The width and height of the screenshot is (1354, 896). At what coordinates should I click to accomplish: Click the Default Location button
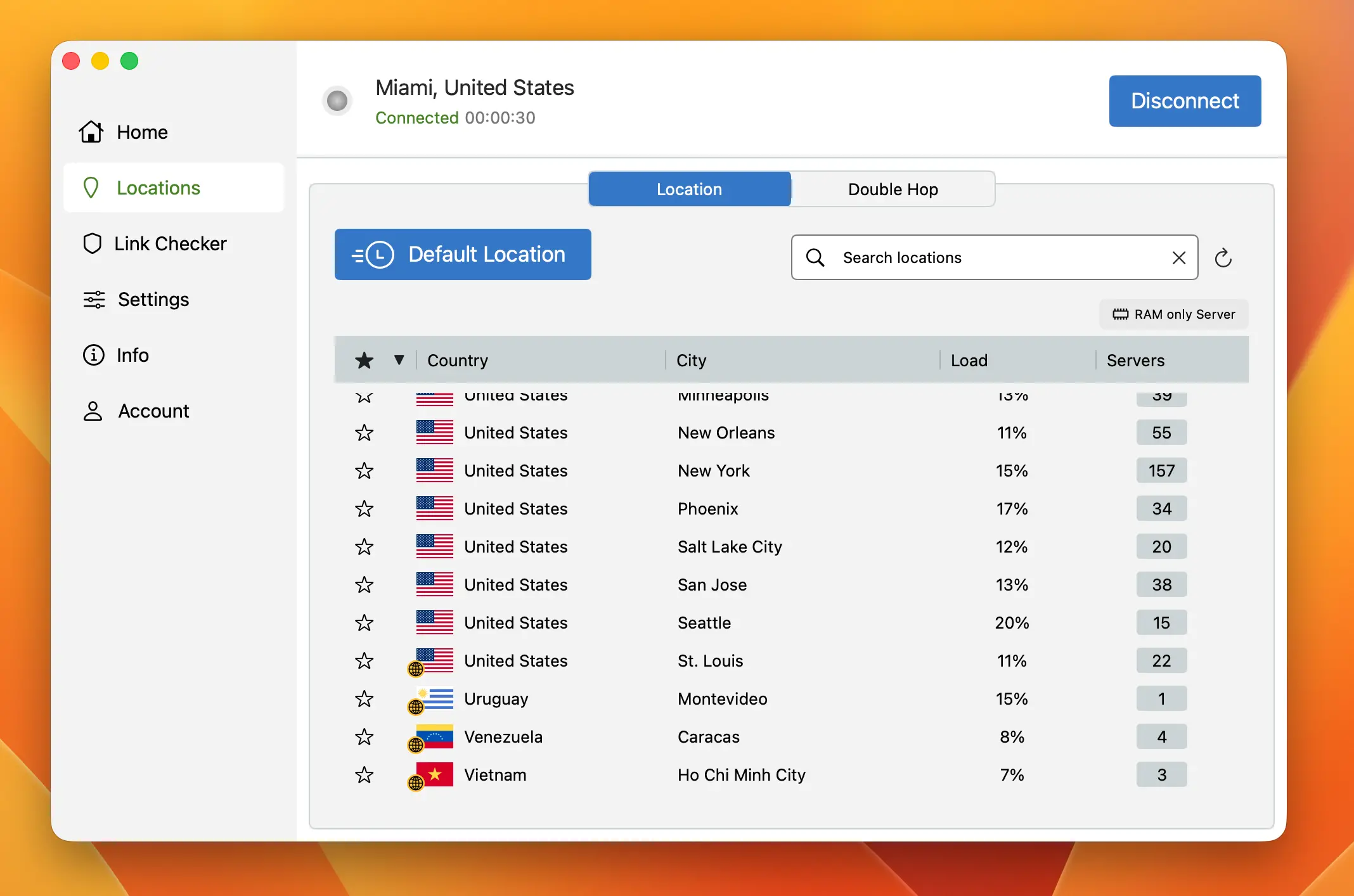[462, 254]
